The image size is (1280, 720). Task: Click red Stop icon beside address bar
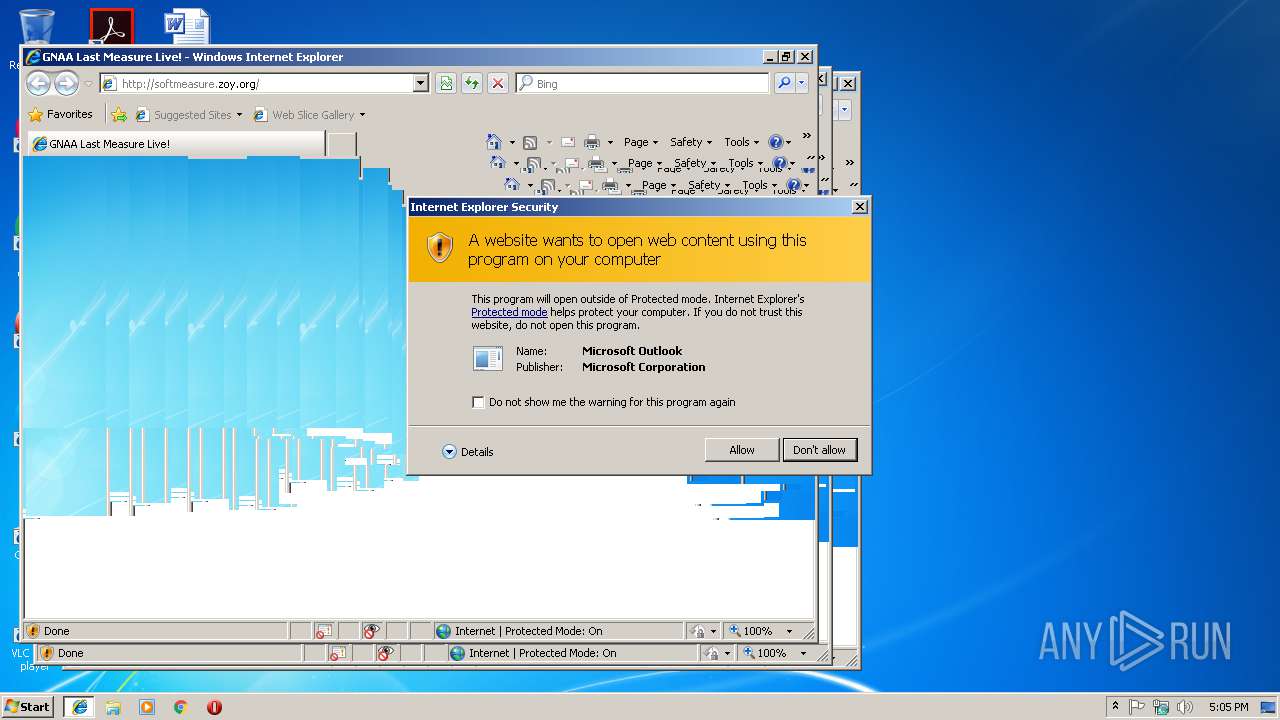(x=497, y=84)
